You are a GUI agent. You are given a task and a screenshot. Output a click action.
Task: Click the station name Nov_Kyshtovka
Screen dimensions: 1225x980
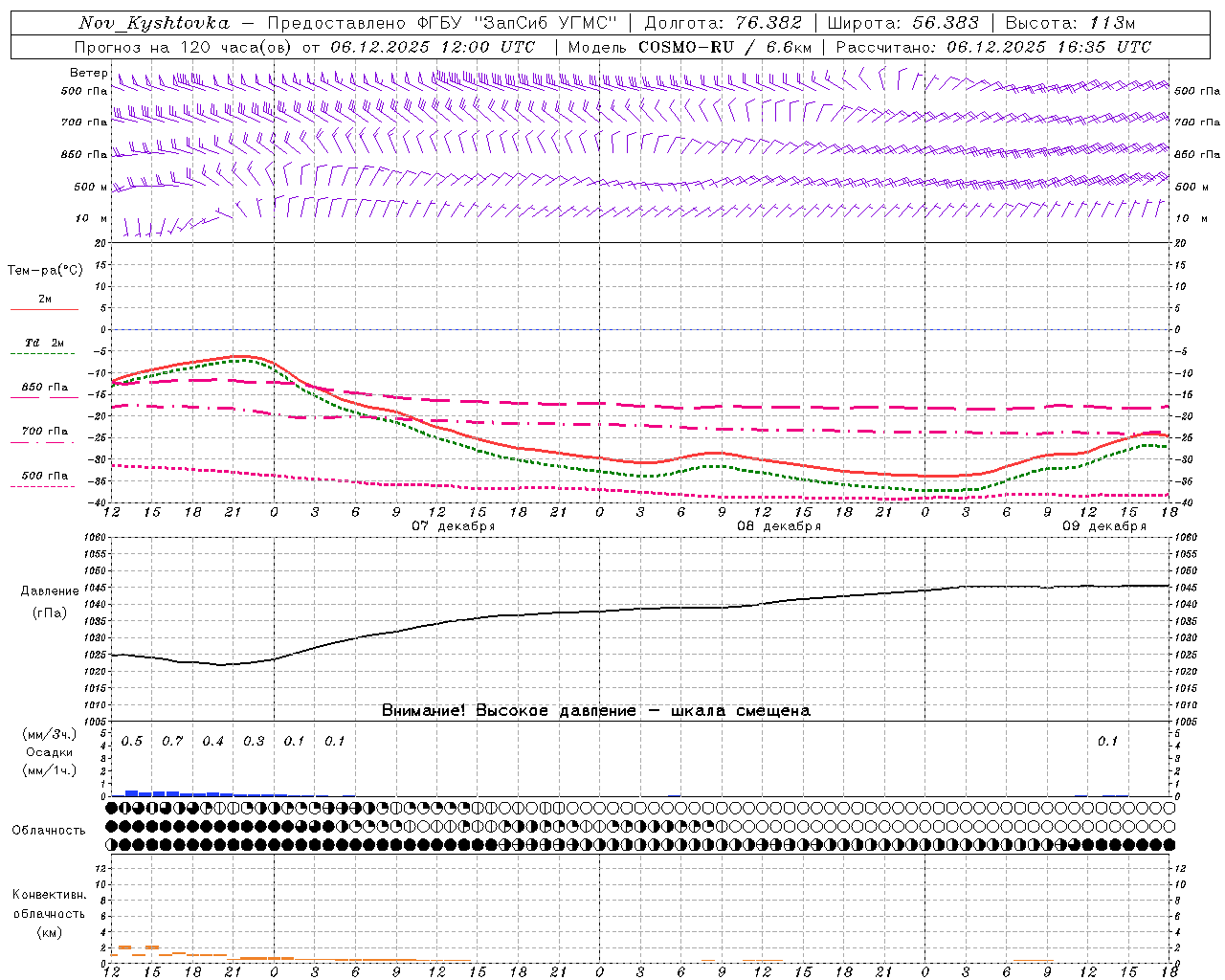pos(154,23)
